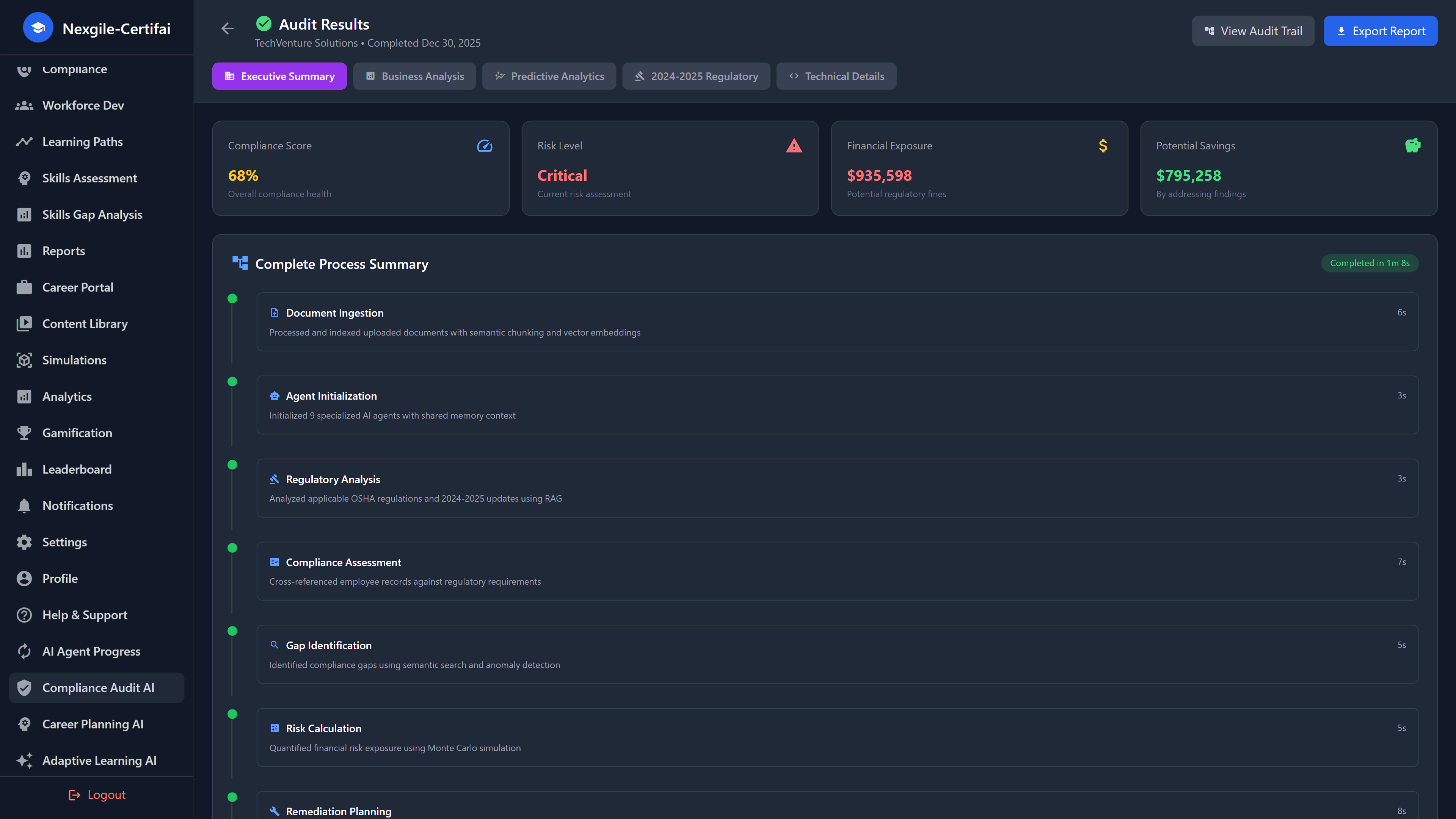Click the Nexgile-Certifai logo icon
Image resolution: width=1456 pixels, height=819 pixels.
(x=38, y=28)
